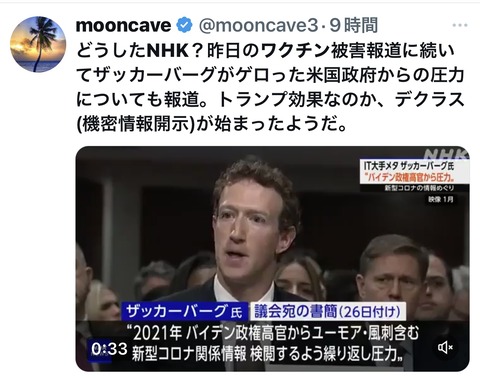Play the Zuckerberg NHK video
The height and width of the screenshot is (378, 480).
pos(272,259)
